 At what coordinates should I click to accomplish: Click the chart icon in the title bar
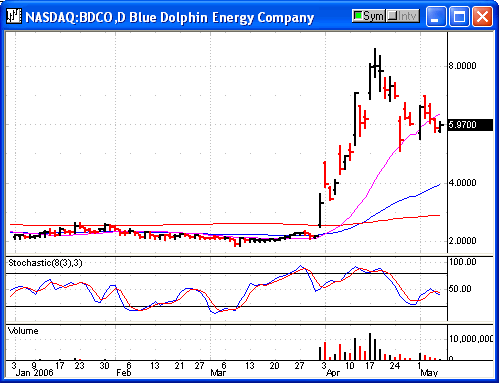point(14,16)
